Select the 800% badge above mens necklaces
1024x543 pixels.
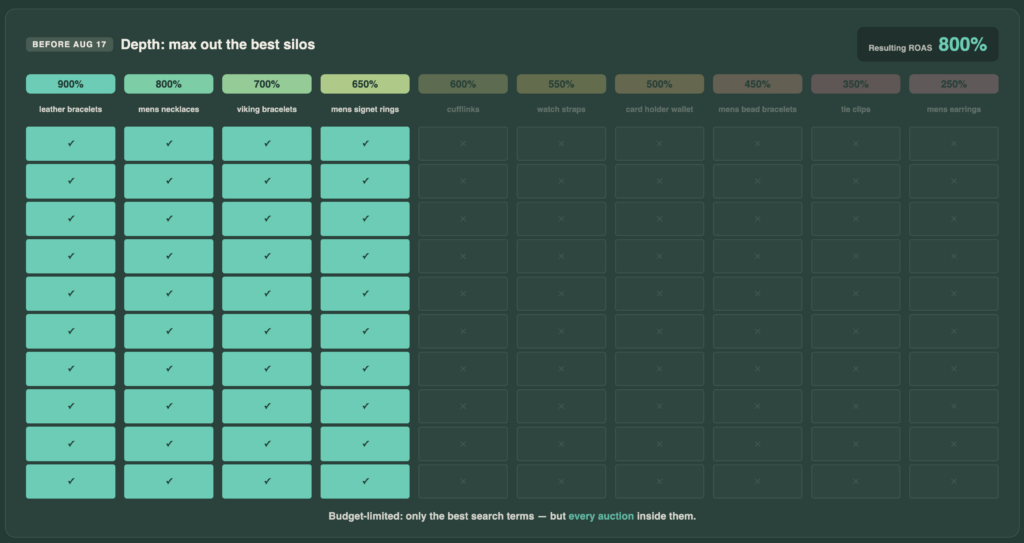(168, 84)
